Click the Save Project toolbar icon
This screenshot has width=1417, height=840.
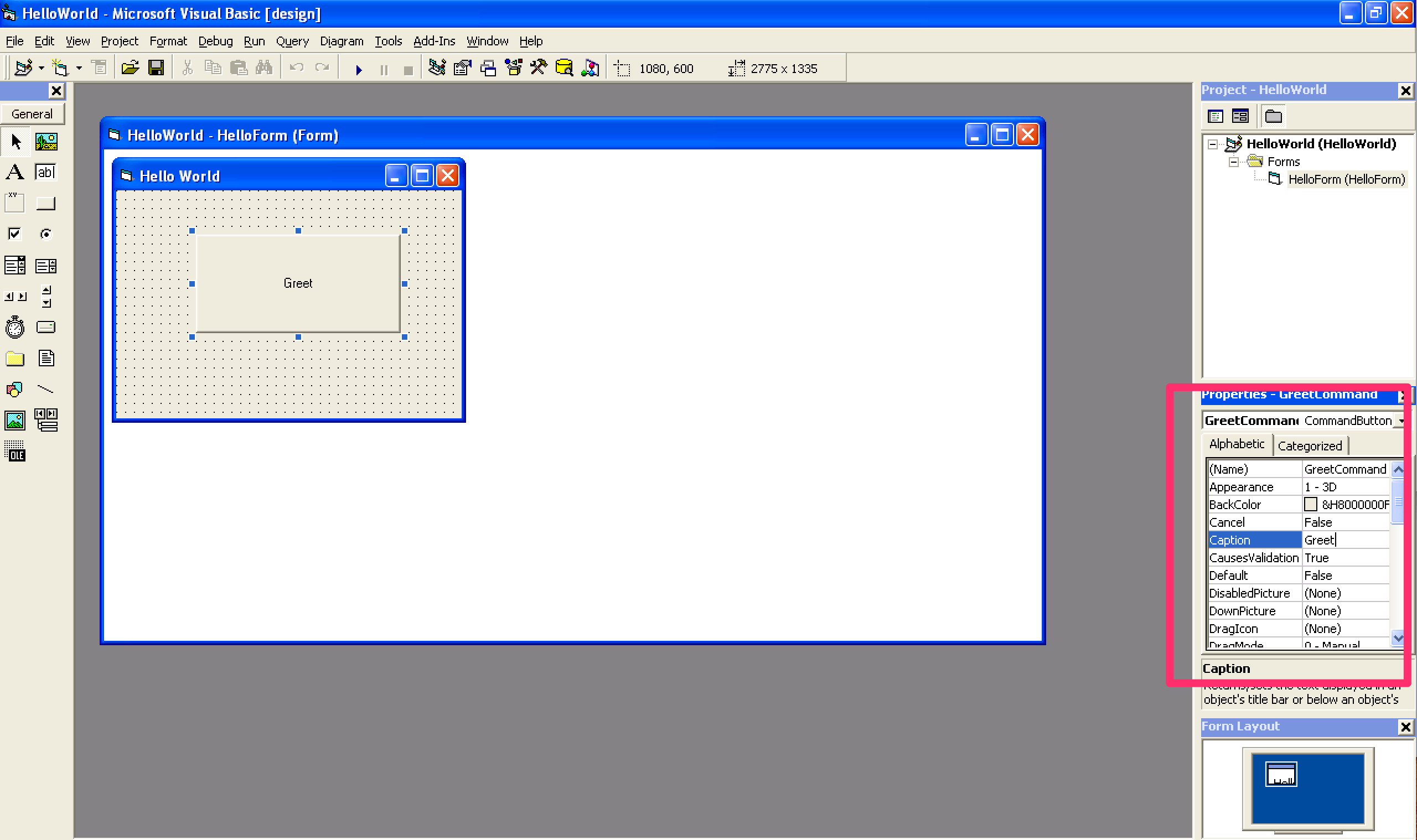[156, 69]
